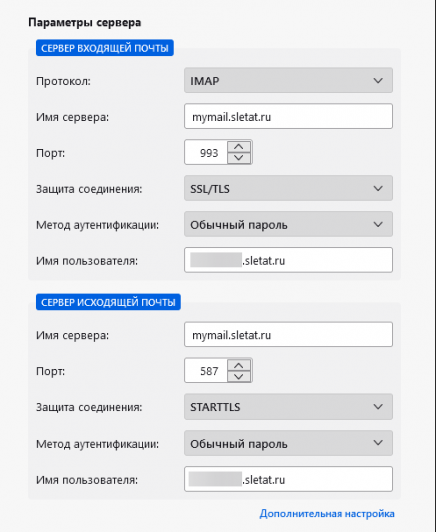Click the incoming port field showing 993
The height and width of the screenshot is (532, 436).
[206, 152]
